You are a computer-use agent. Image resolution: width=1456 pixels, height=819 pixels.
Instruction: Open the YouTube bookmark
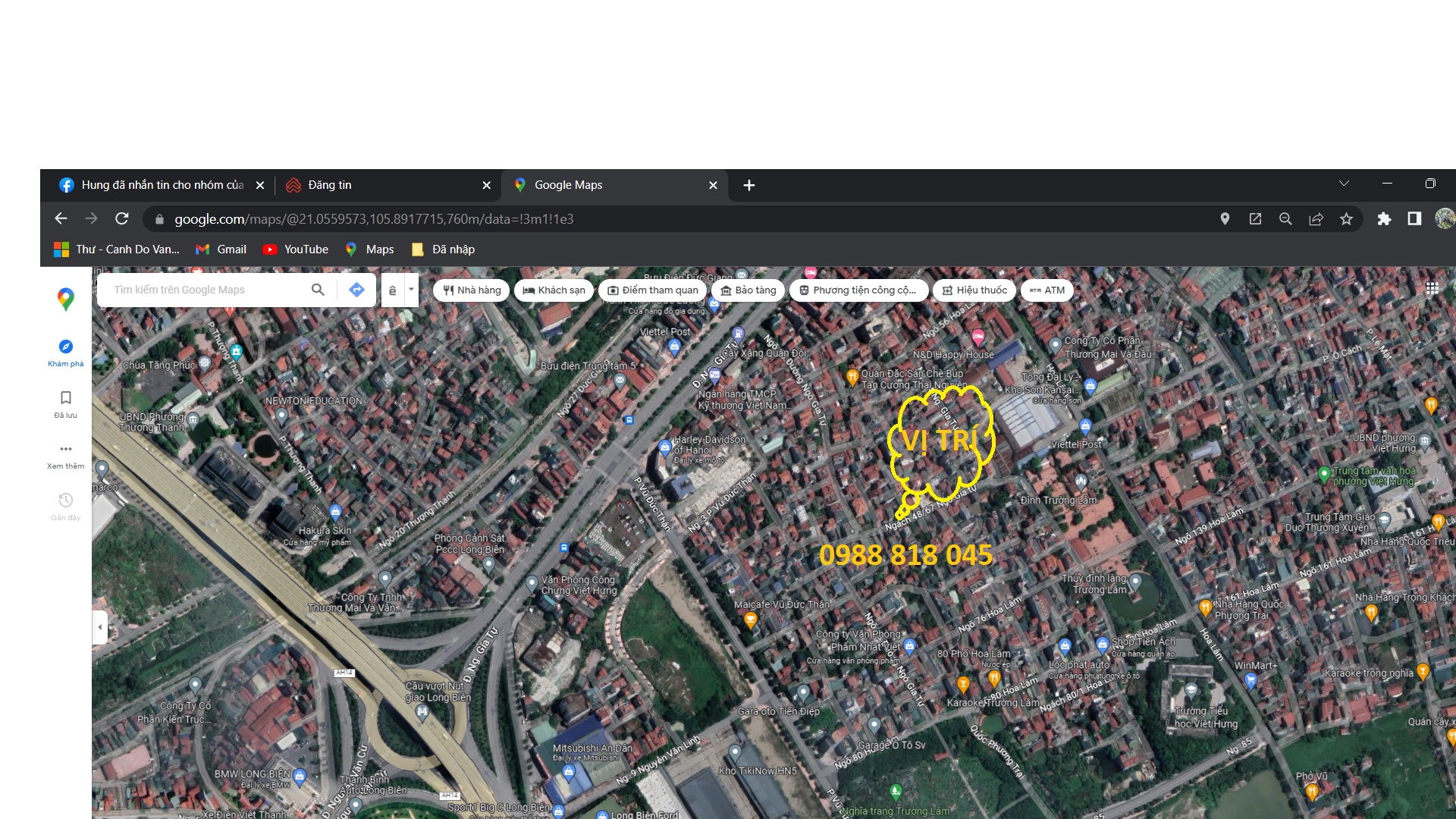(296, 249)
